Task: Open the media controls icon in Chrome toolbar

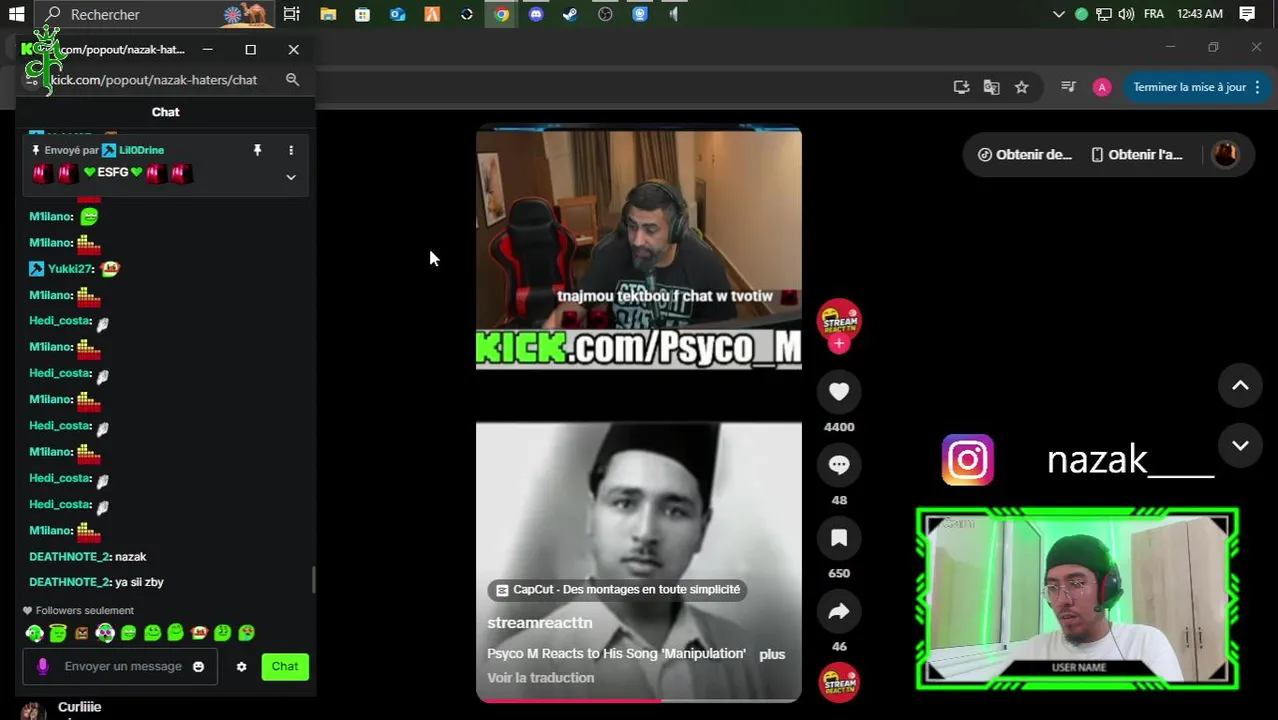Action: pos(1068,87)
